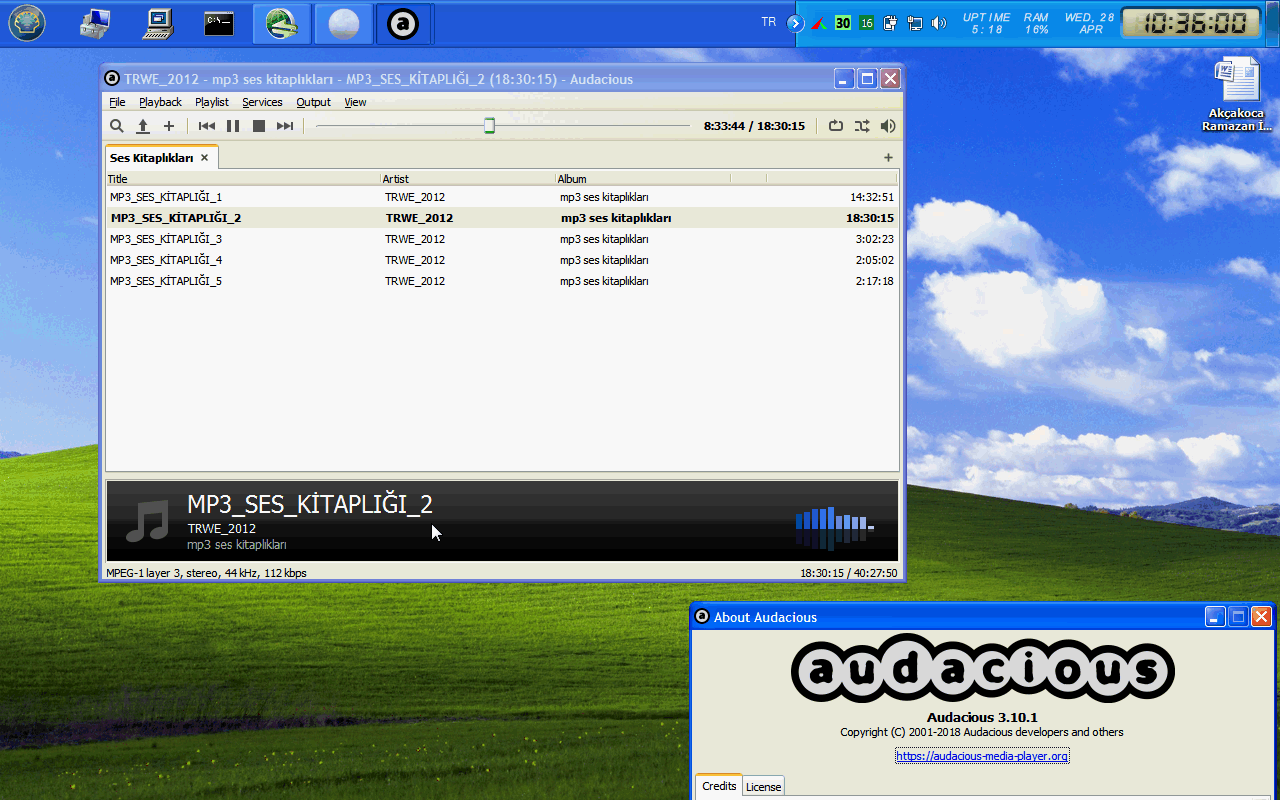Click the Audacious taskbar button
1280x800 pixels.
pos(404,24)
